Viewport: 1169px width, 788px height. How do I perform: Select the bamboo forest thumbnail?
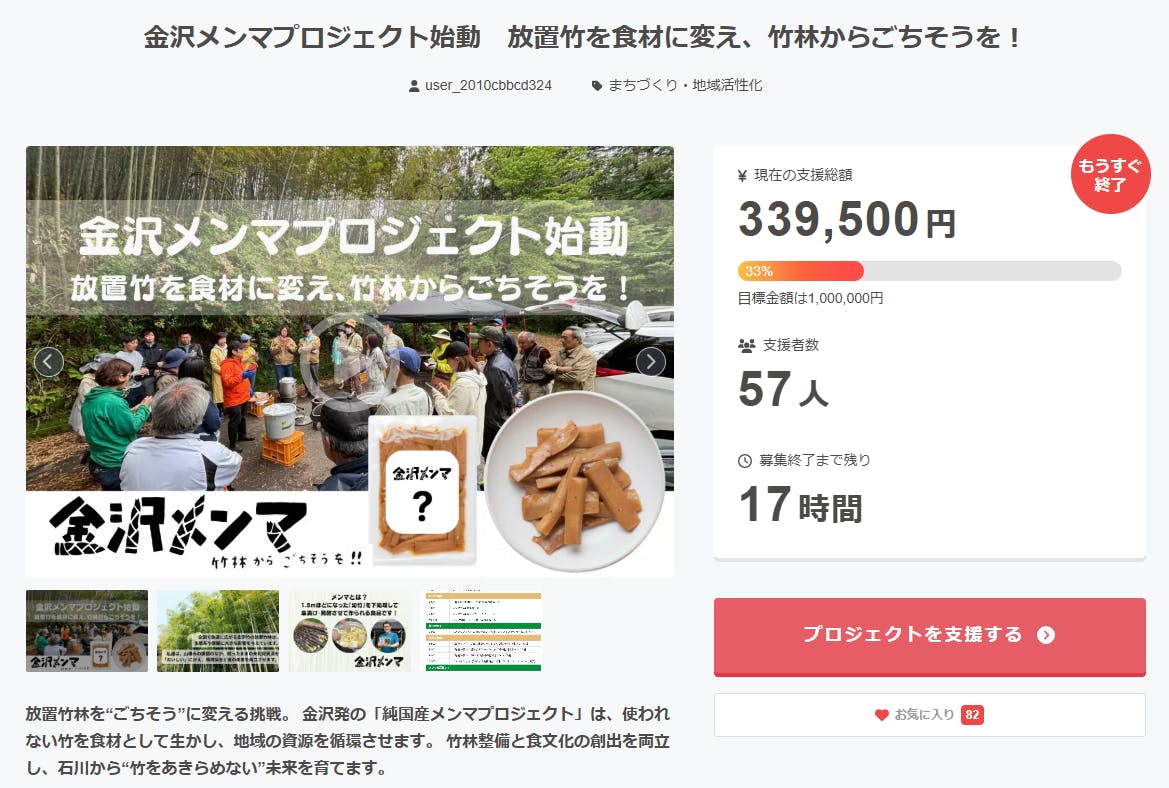pyautogui.click(x=218, y=631)
